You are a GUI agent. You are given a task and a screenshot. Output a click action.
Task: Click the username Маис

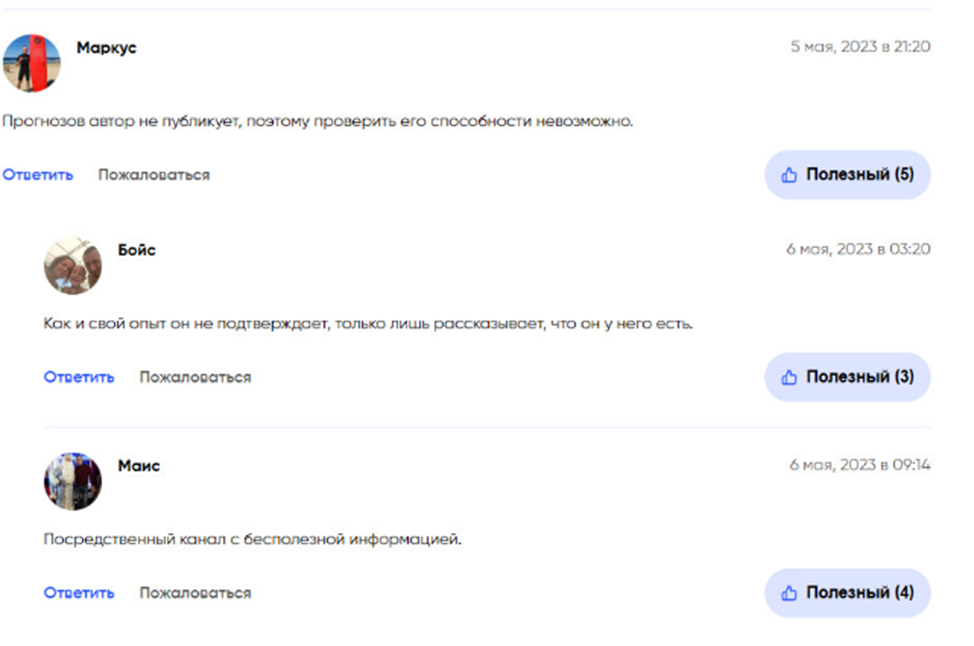(x=139, y=465)
